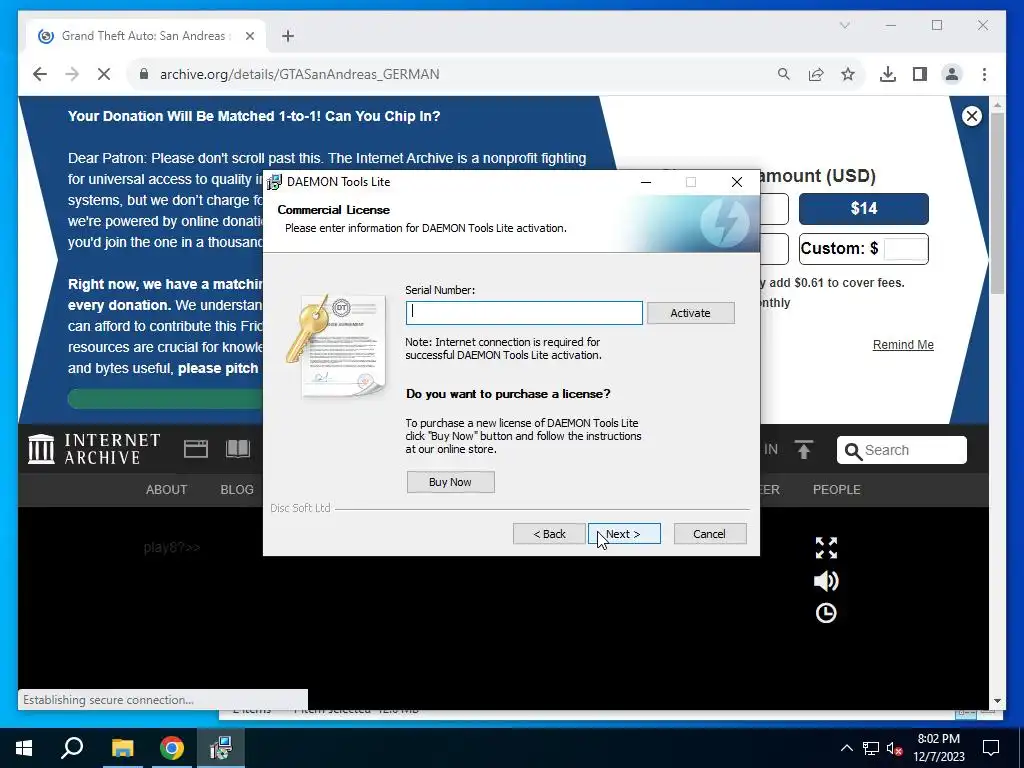
Task: Show hidden system tray icons
Action: point(846,748)
